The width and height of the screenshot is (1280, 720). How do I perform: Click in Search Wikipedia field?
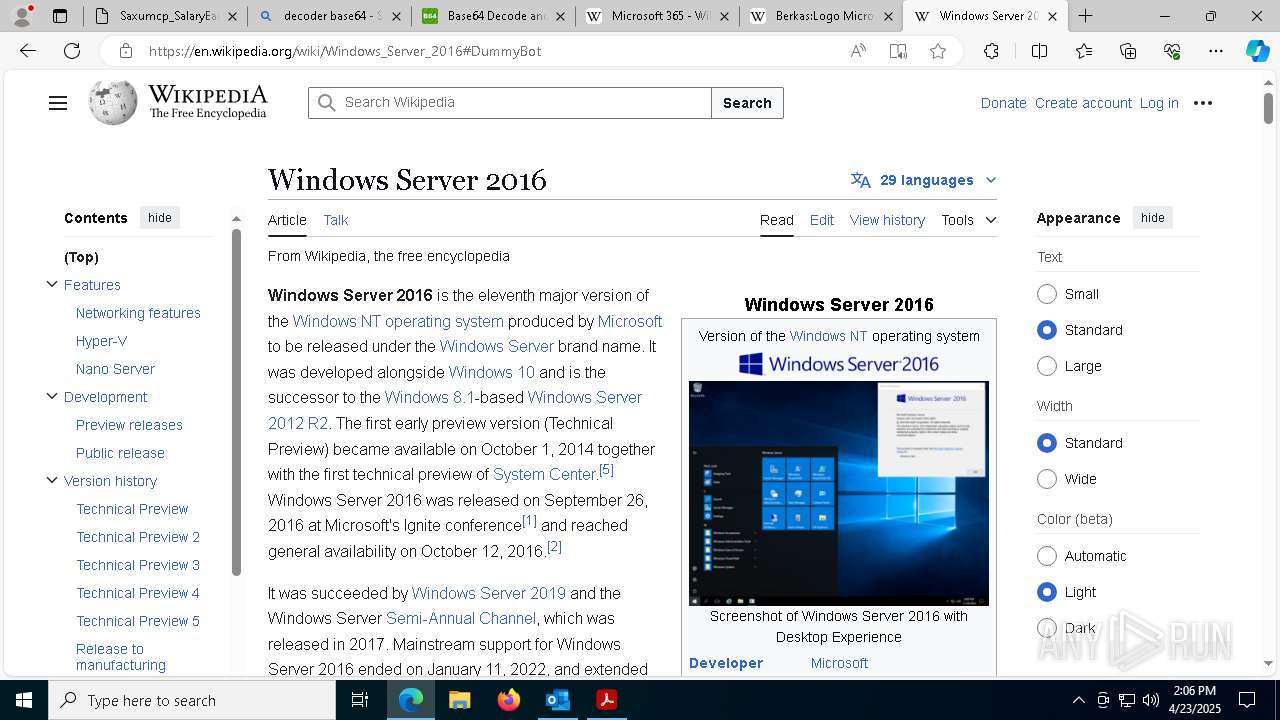510,103
